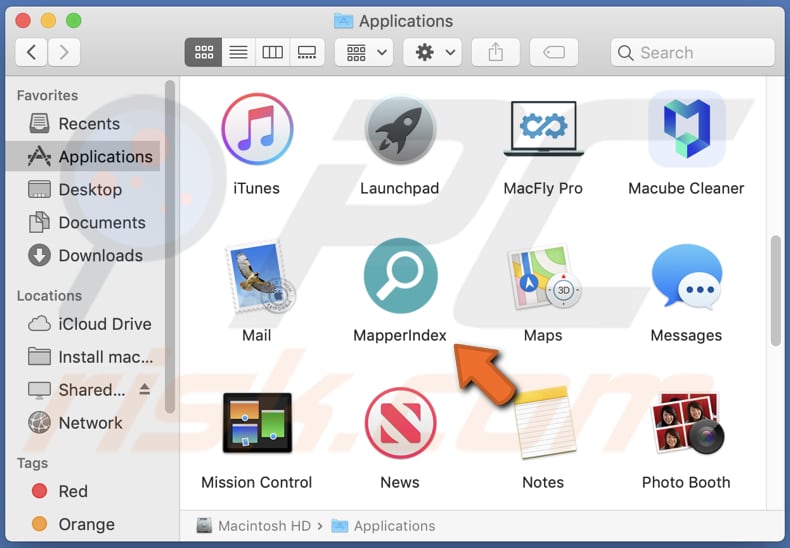Click Macintosh HD in the path bar

pos(253,526)
